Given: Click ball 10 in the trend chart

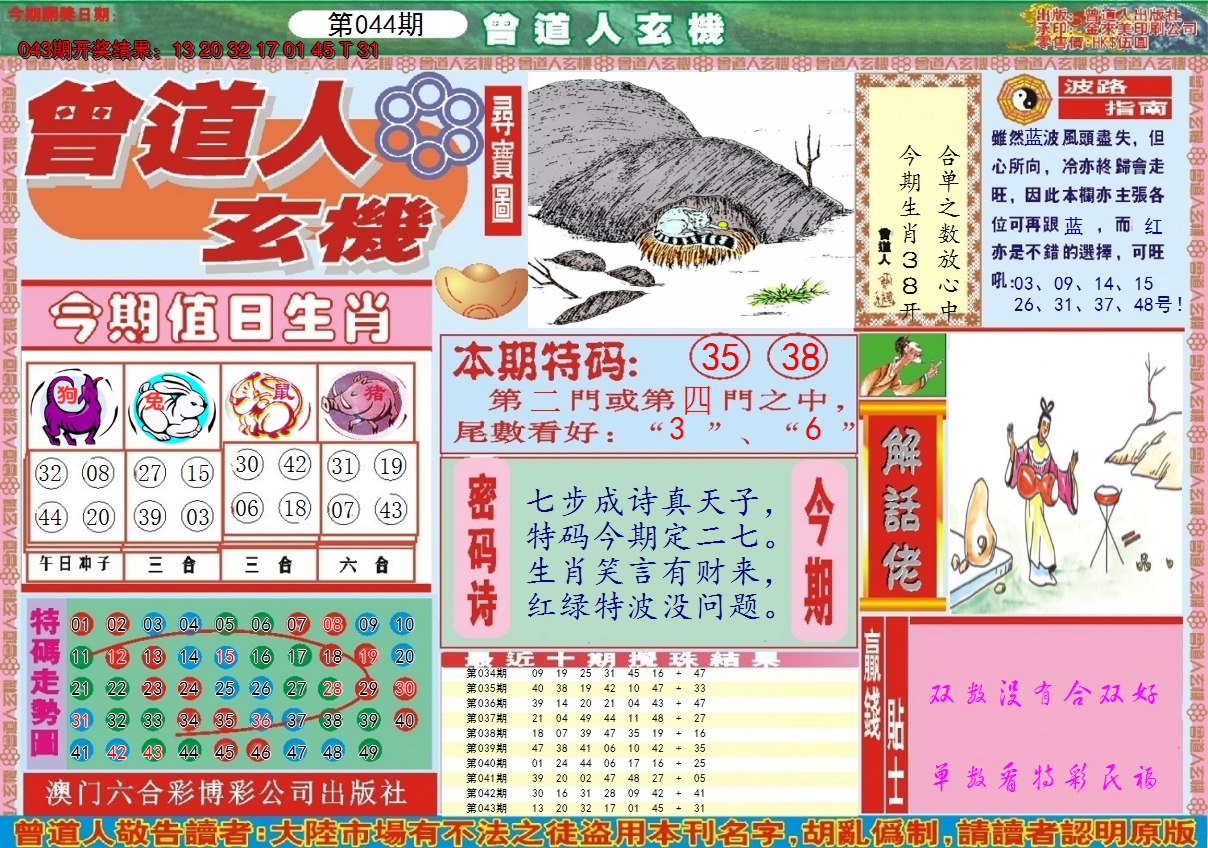Looking at the screenshot, I should tap(403, 625).
